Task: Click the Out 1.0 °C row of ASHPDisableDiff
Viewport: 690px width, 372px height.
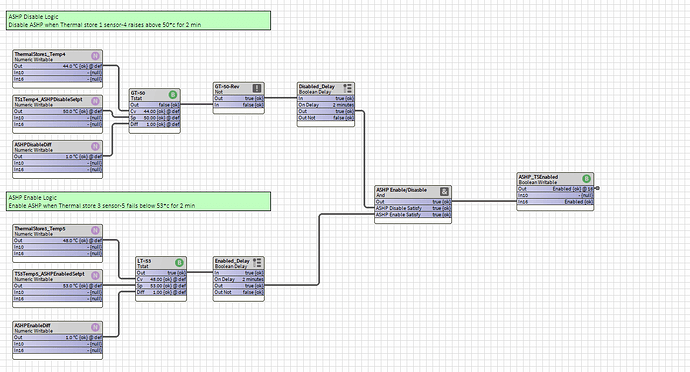Action: pyautogui.click(x=58, y=156)
